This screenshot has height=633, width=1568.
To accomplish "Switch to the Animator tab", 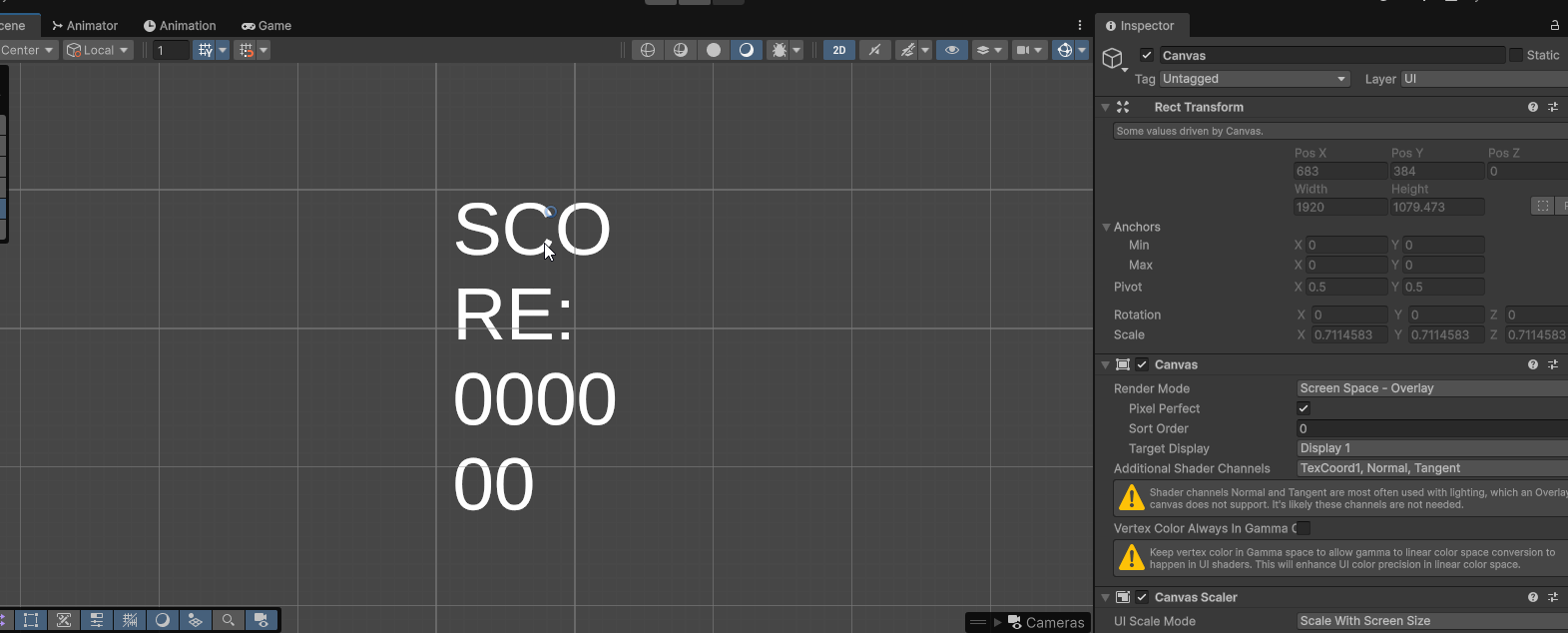I will pyautogui.click(x=85, y=25).
